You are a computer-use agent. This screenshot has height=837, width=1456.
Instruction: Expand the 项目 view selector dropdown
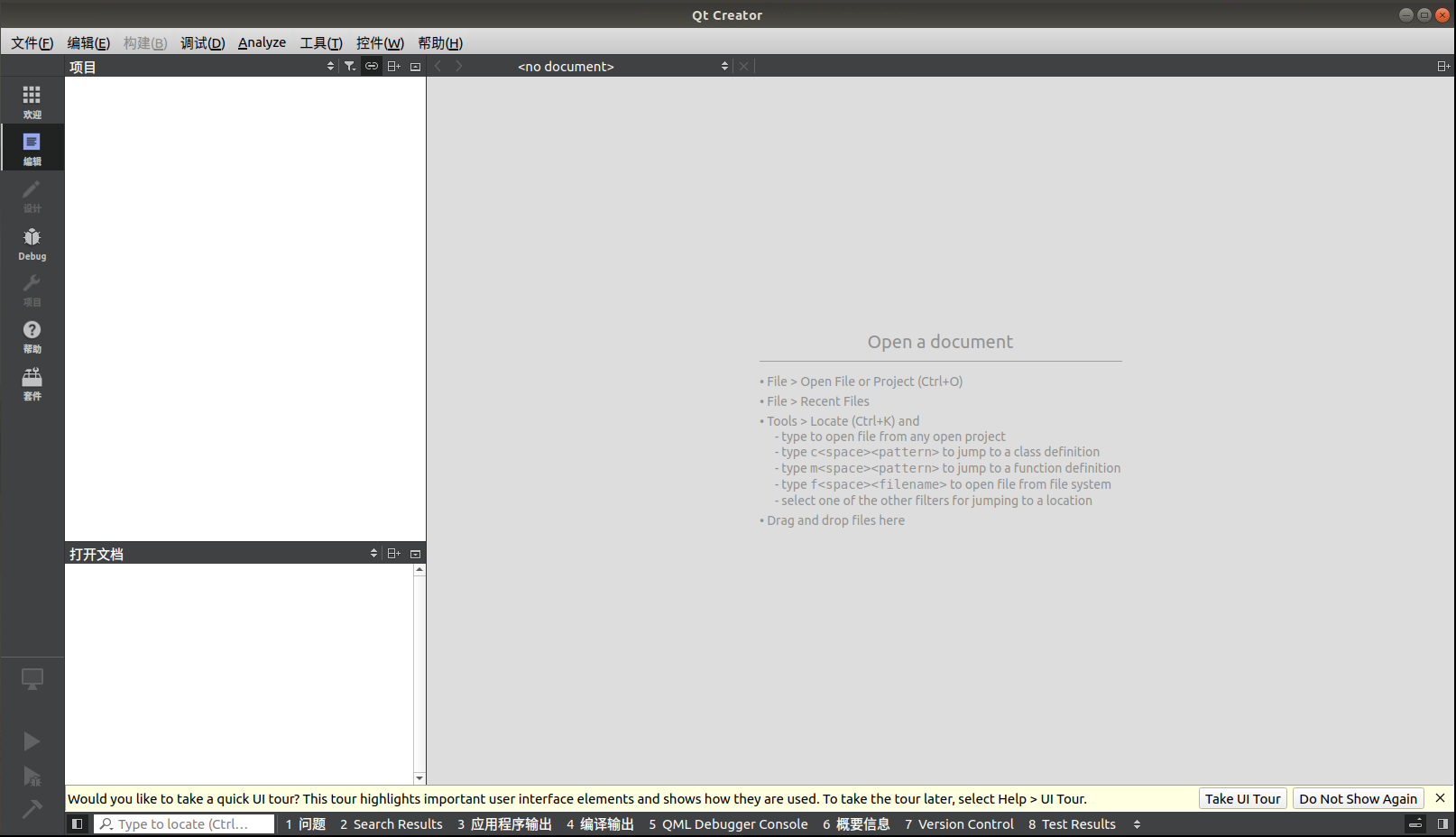click(x=330, y=66)
